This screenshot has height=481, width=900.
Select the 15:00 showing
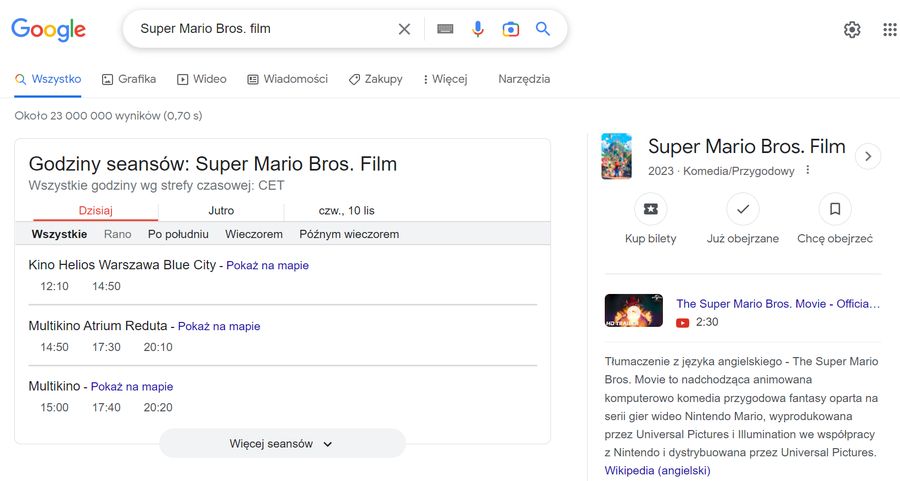(55, 408)
